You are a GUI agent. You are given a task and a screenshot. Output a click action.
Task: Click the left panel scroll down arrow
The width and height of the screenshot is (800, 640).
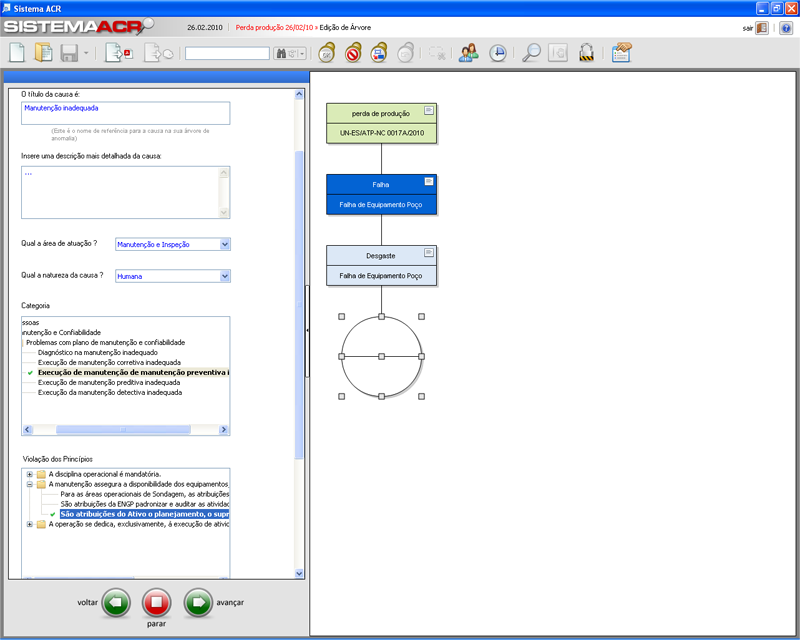299,574
